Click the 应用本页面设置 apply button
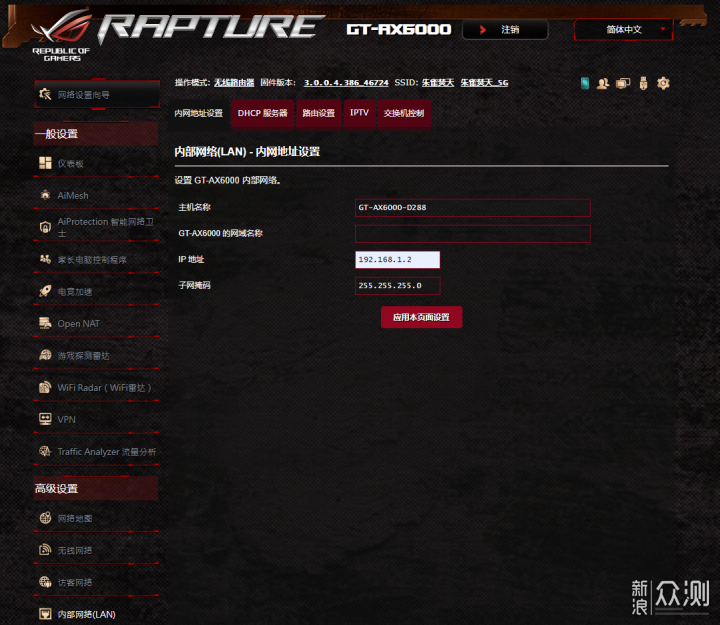Viewport: 720px width, 625px height. [422, 317]
